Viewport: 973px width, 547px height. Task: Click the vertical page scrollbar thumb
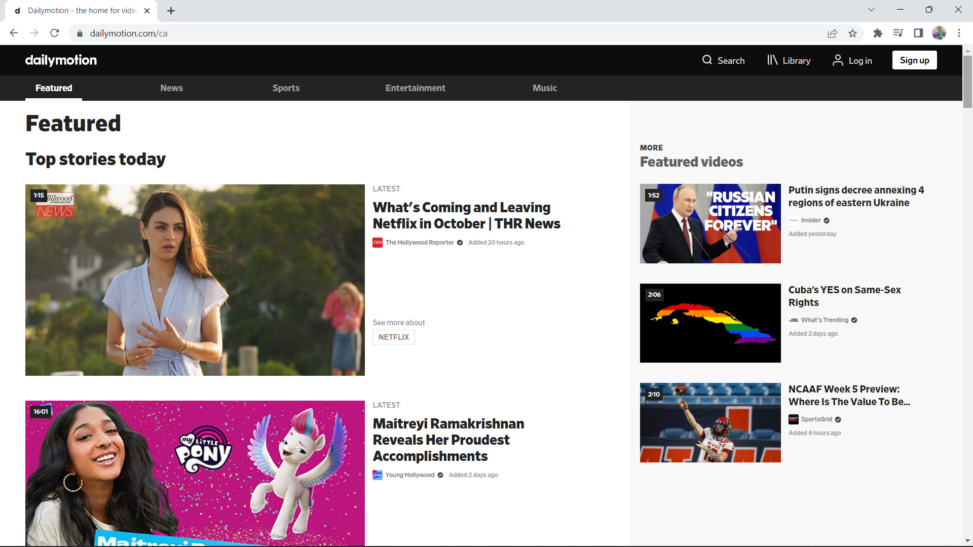967,81
